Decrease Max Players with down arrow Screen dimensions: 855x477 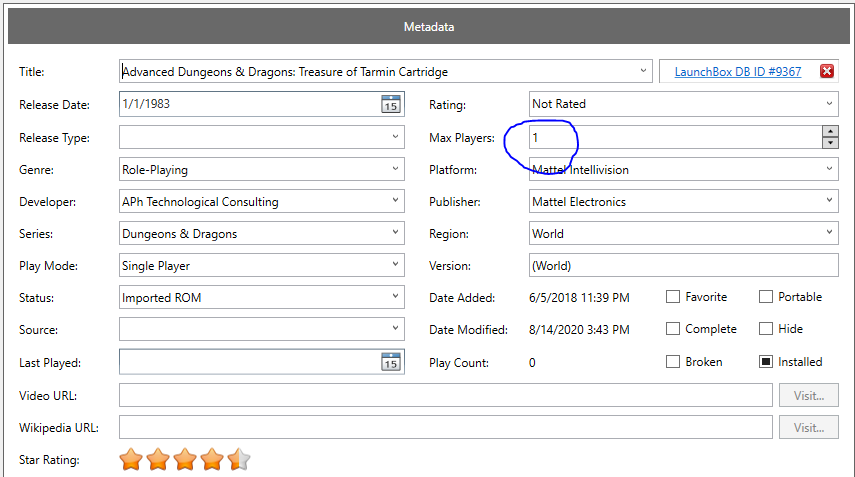[830, 143]
